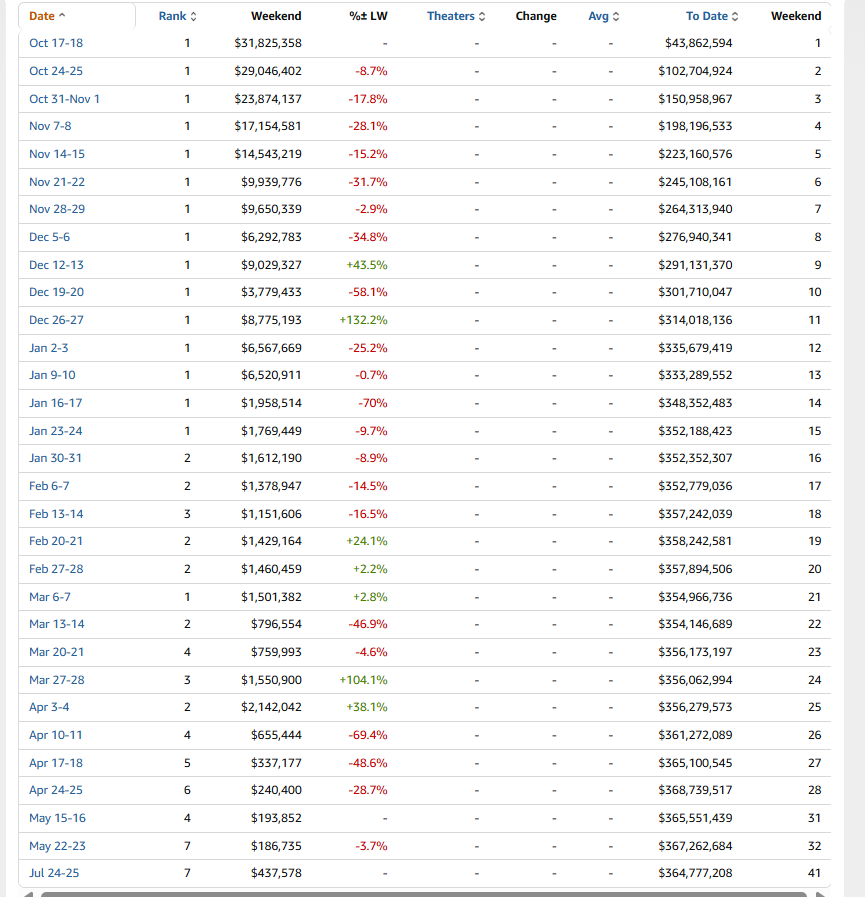Select the +43.5% change value
This screenshot has height=897, width=865.
click(367, 265)
